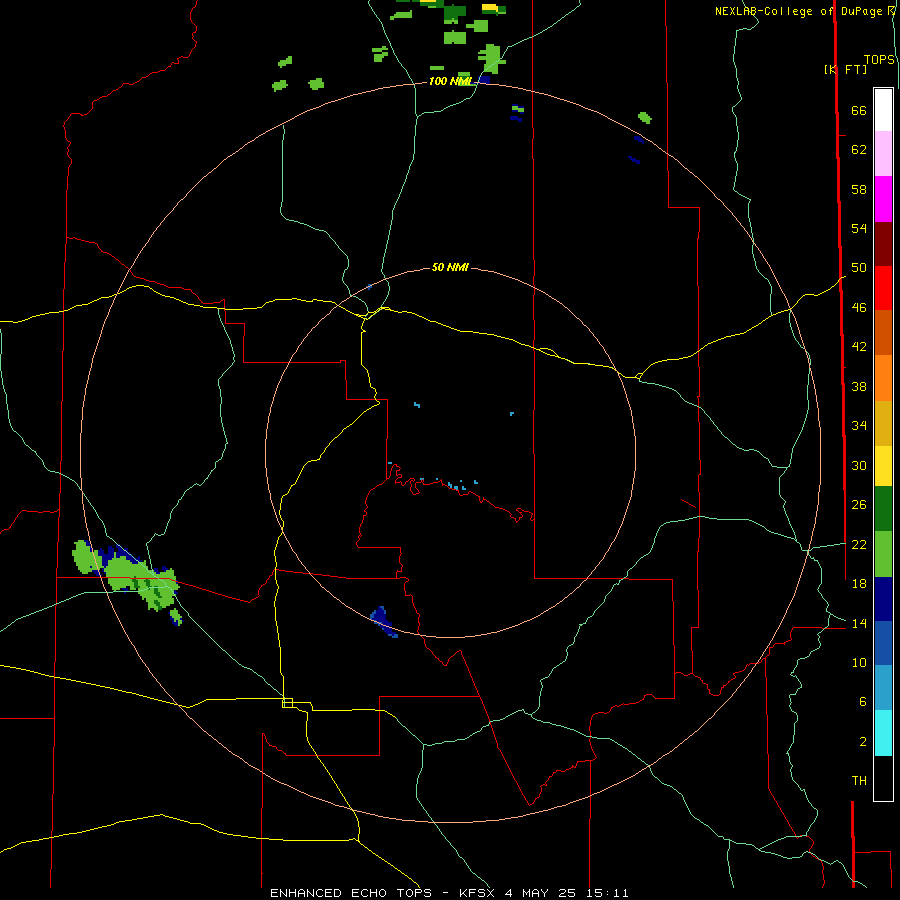This screenshot has width=900, height=900.
Task: Click the white swatch in the tops legend
Action: 883,110
